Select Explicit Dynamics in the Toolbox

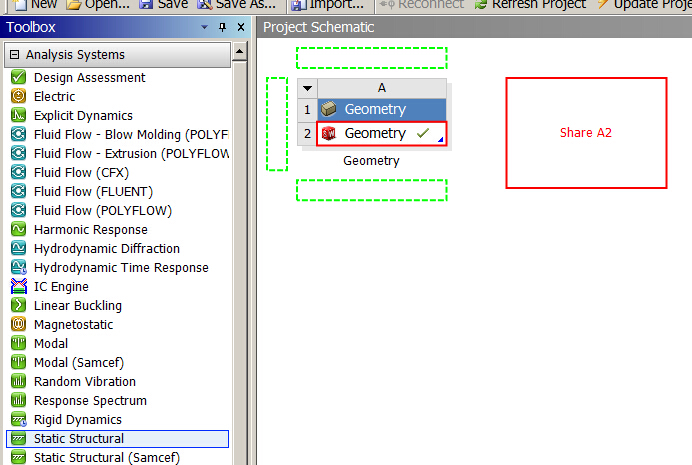pos(83,116)
